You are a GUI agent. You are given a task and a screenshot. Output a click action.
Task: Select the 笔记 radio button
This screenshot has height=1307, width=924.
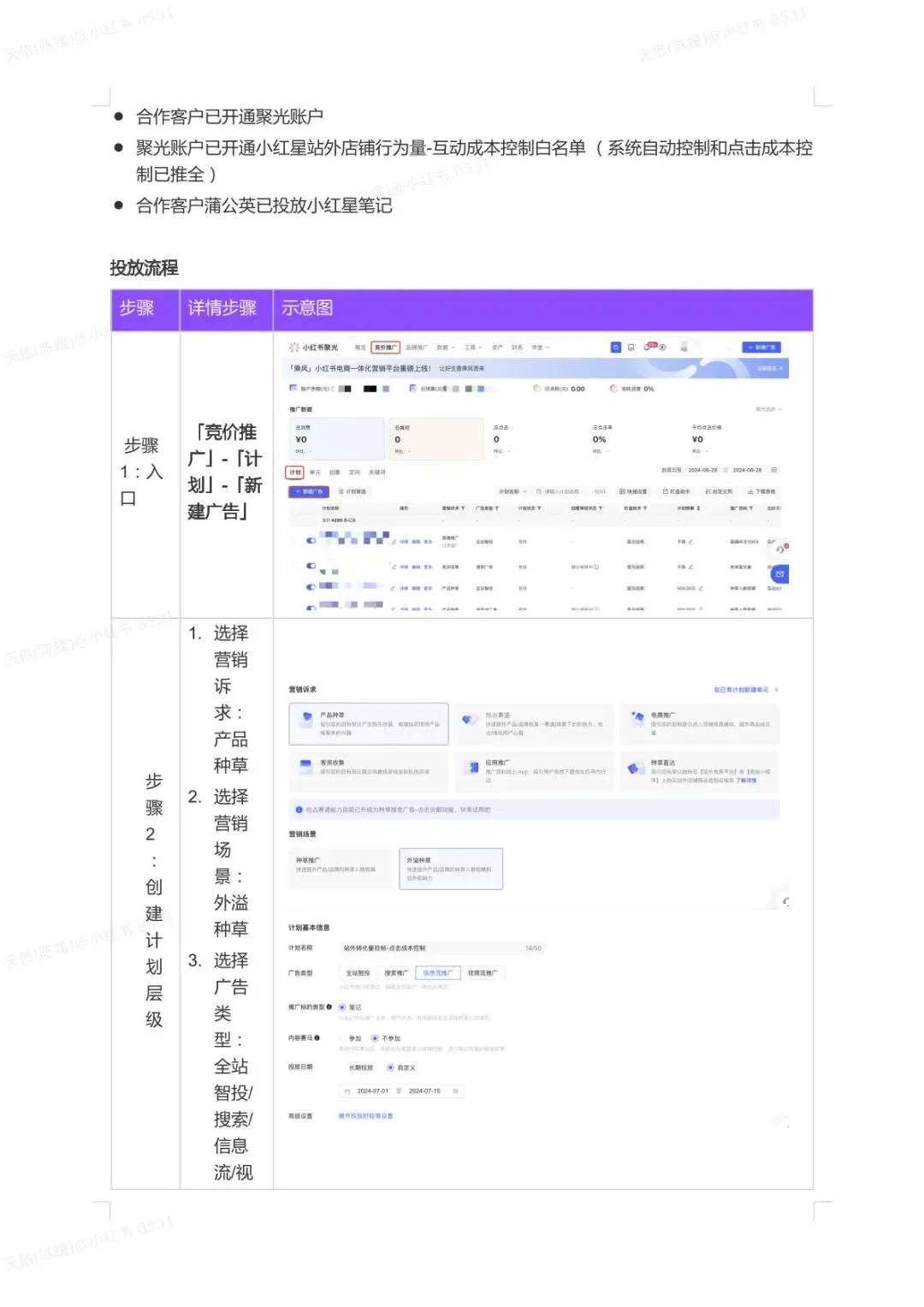[342, 1007]
